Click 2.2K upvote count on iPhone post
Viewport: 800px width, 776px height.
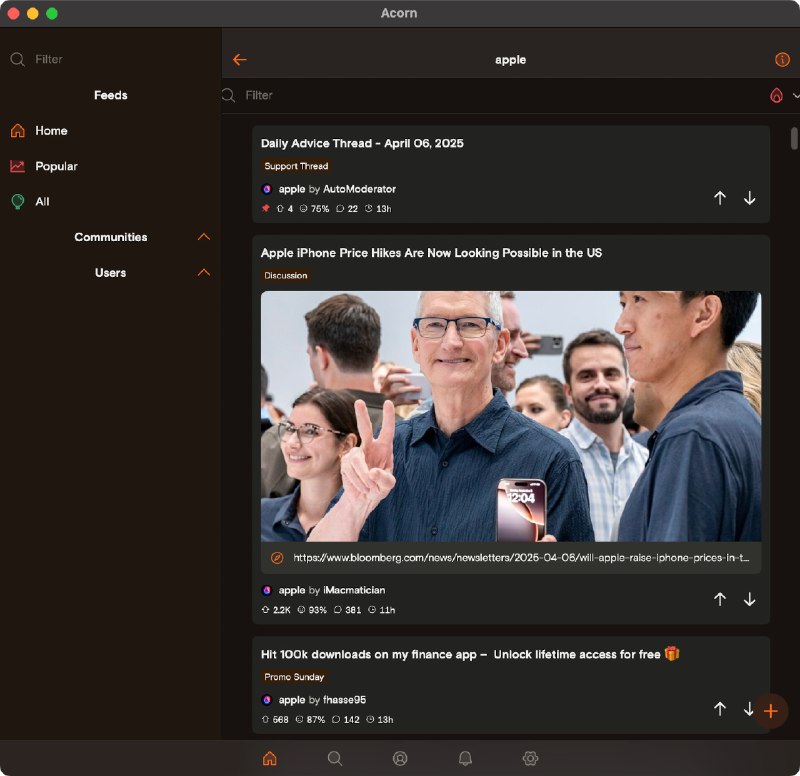(x=276, y=610)
